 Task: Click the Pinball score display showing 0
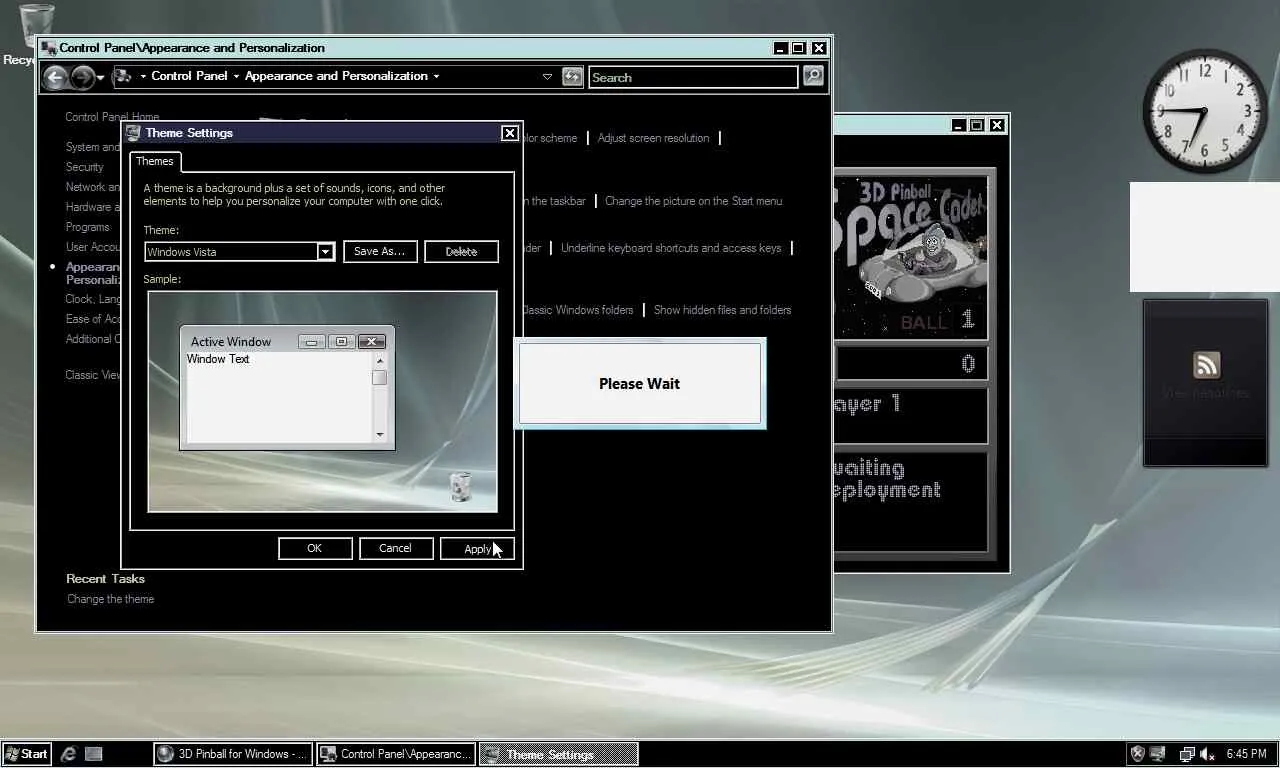tap(911, 364)
